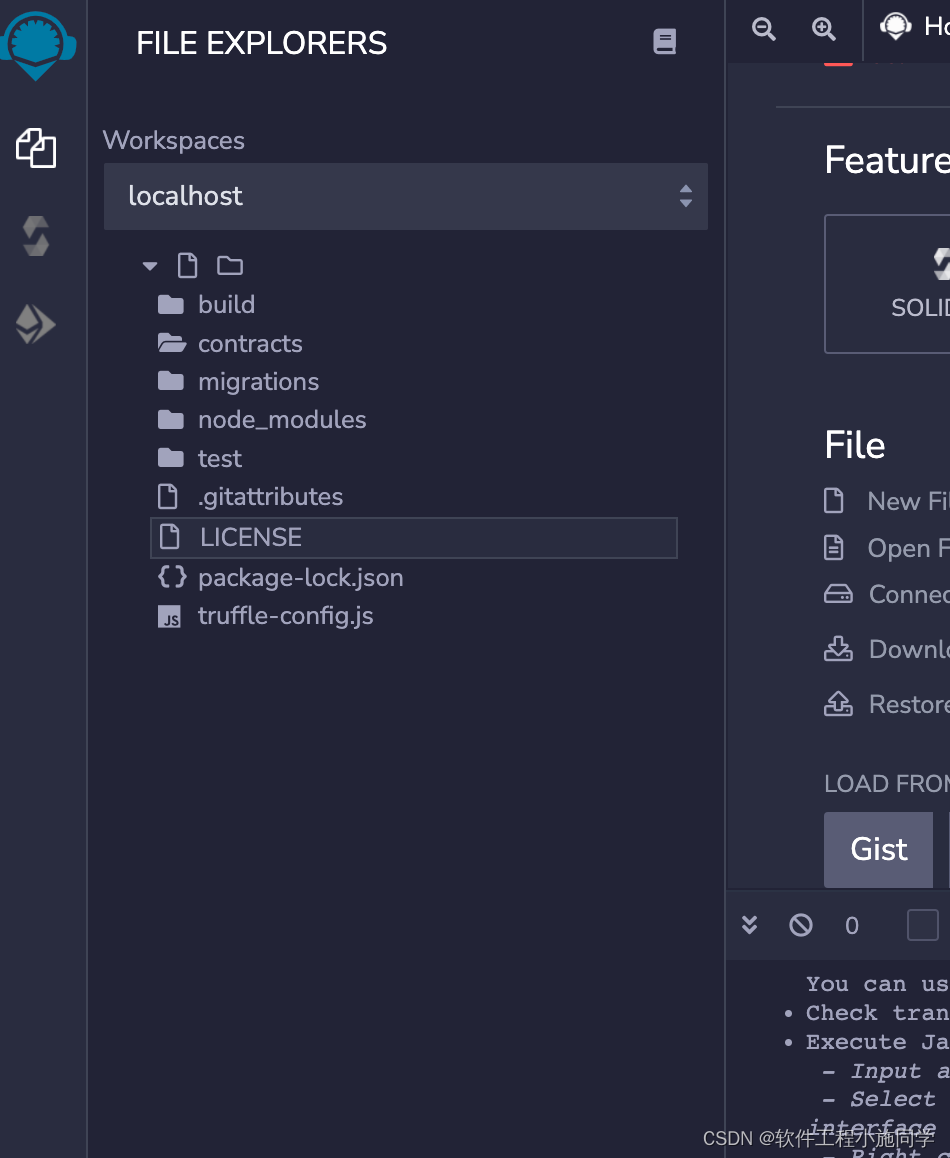Open the Deploy & run transactions icon
950x1158 pixels.
coord(35,324)
